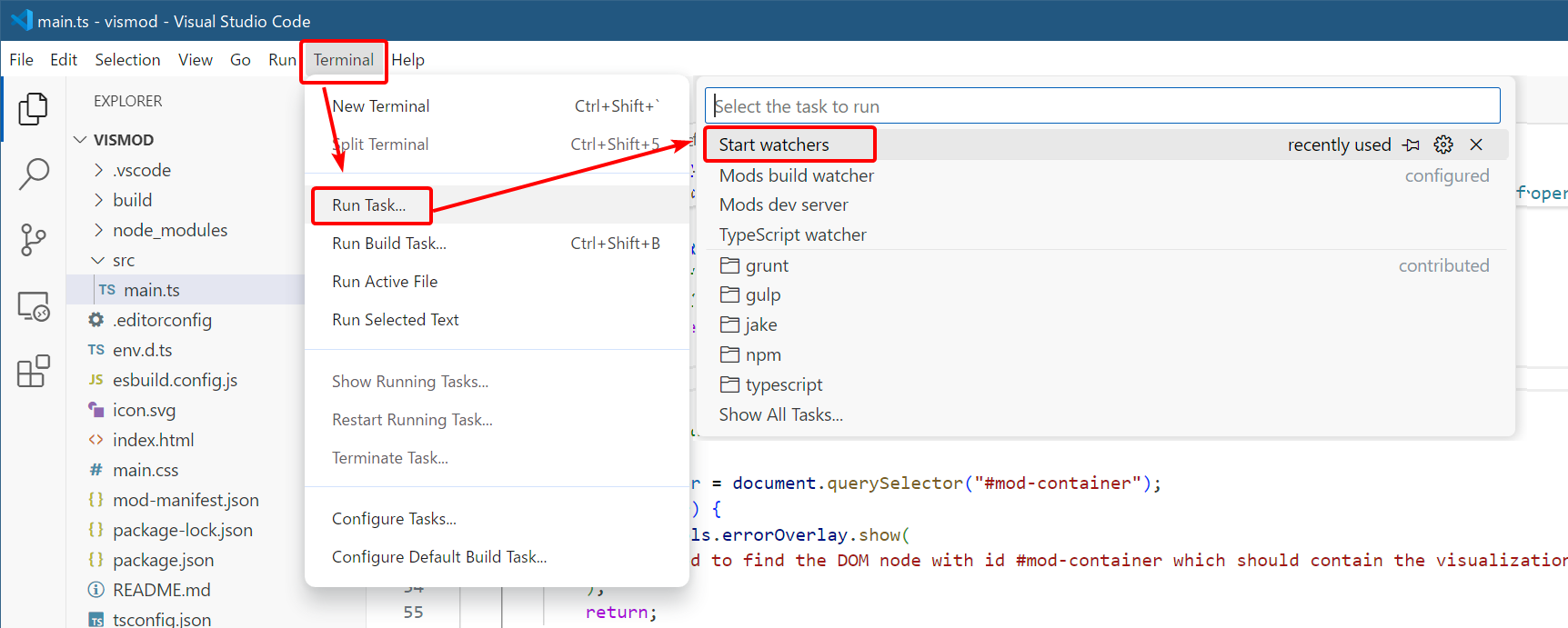Expand the build folder

[99, 200]
